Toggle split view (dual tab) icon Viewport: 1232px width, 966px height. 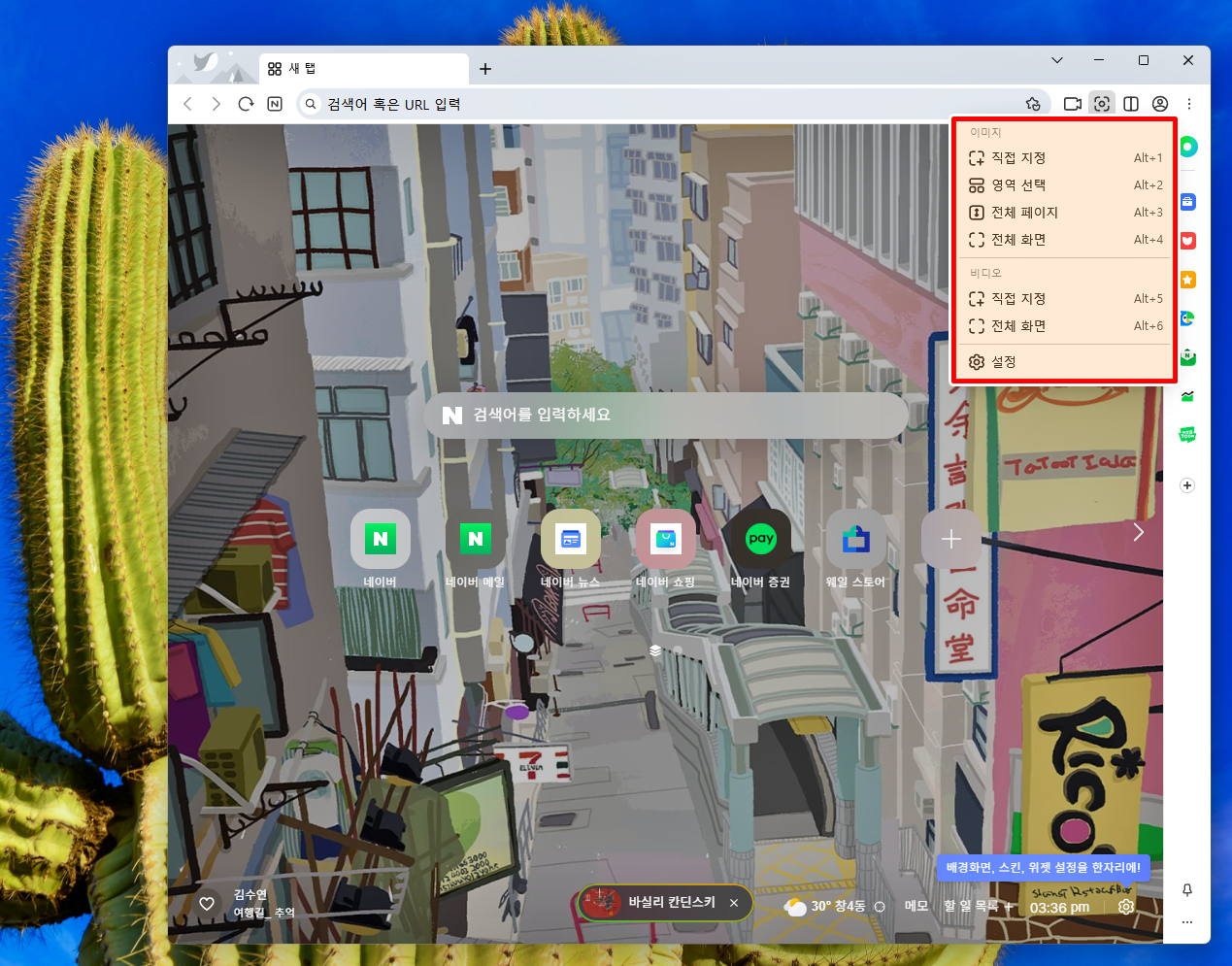pyautogui.click(x=1131, y=104)
